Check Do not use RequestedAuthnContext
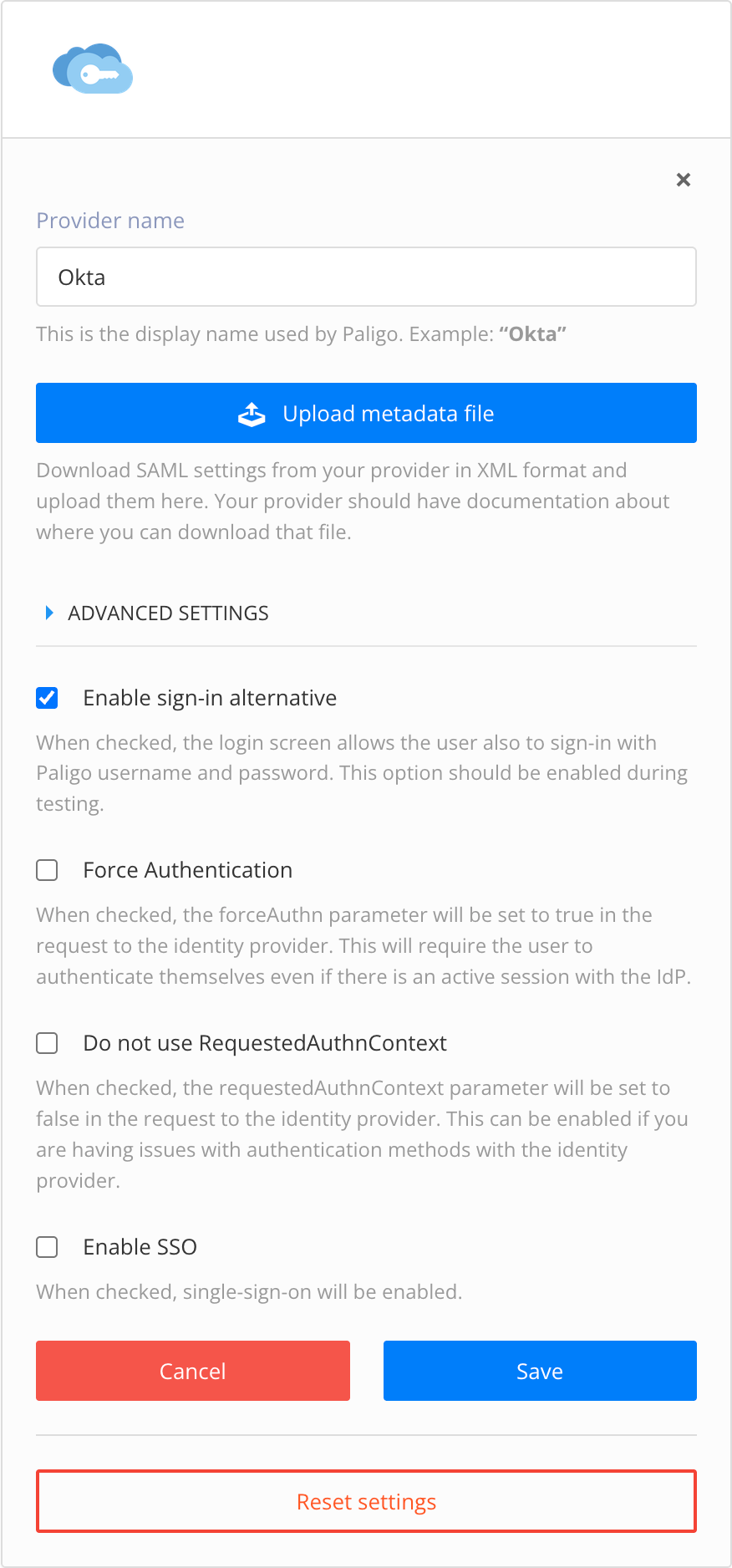 click(x=47, y=1043)
